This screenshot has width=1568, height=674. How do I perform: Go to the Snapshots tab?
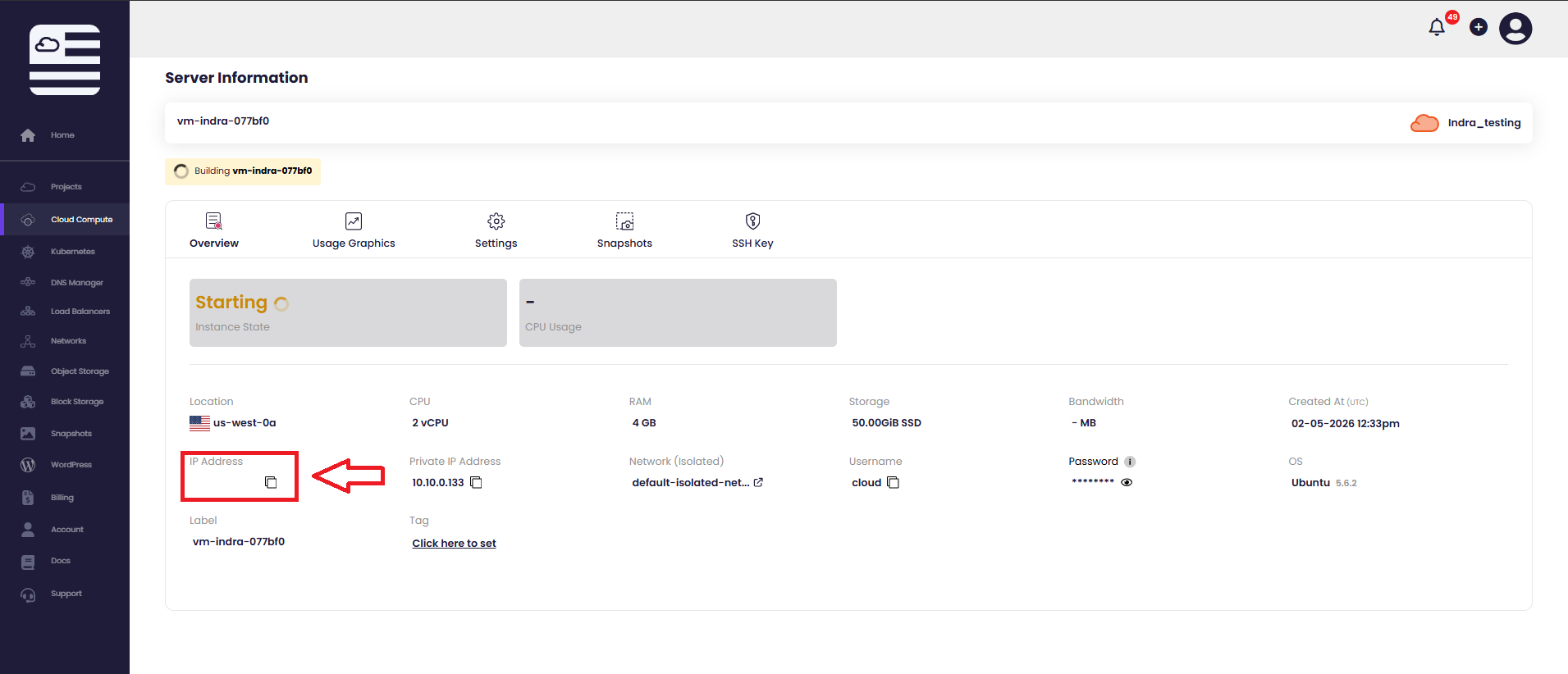pyautogui.click(x=624, y=230)
